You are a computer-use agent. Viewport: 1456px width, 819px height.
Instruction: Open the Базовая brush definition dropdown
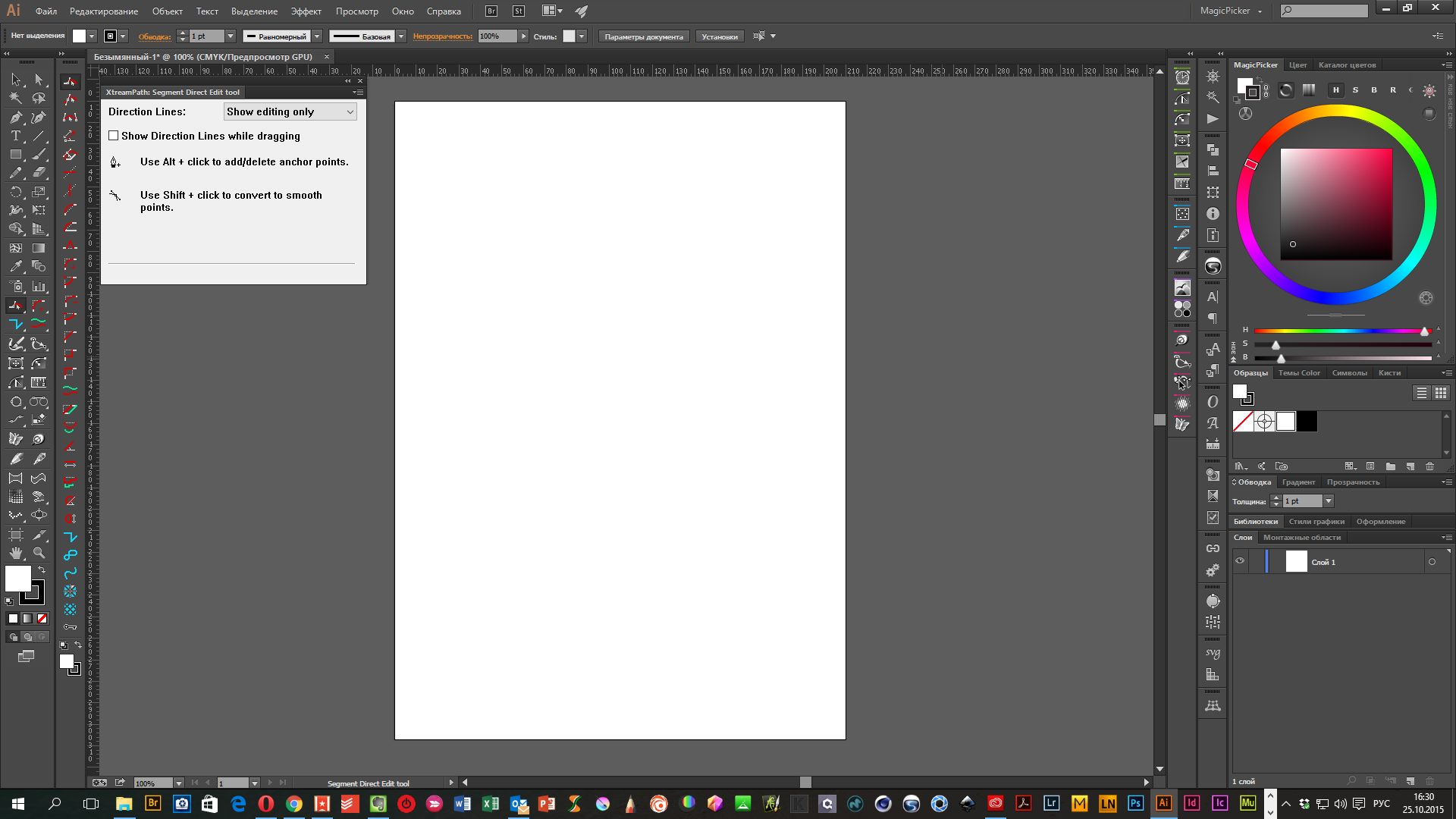tap(401, 36)
